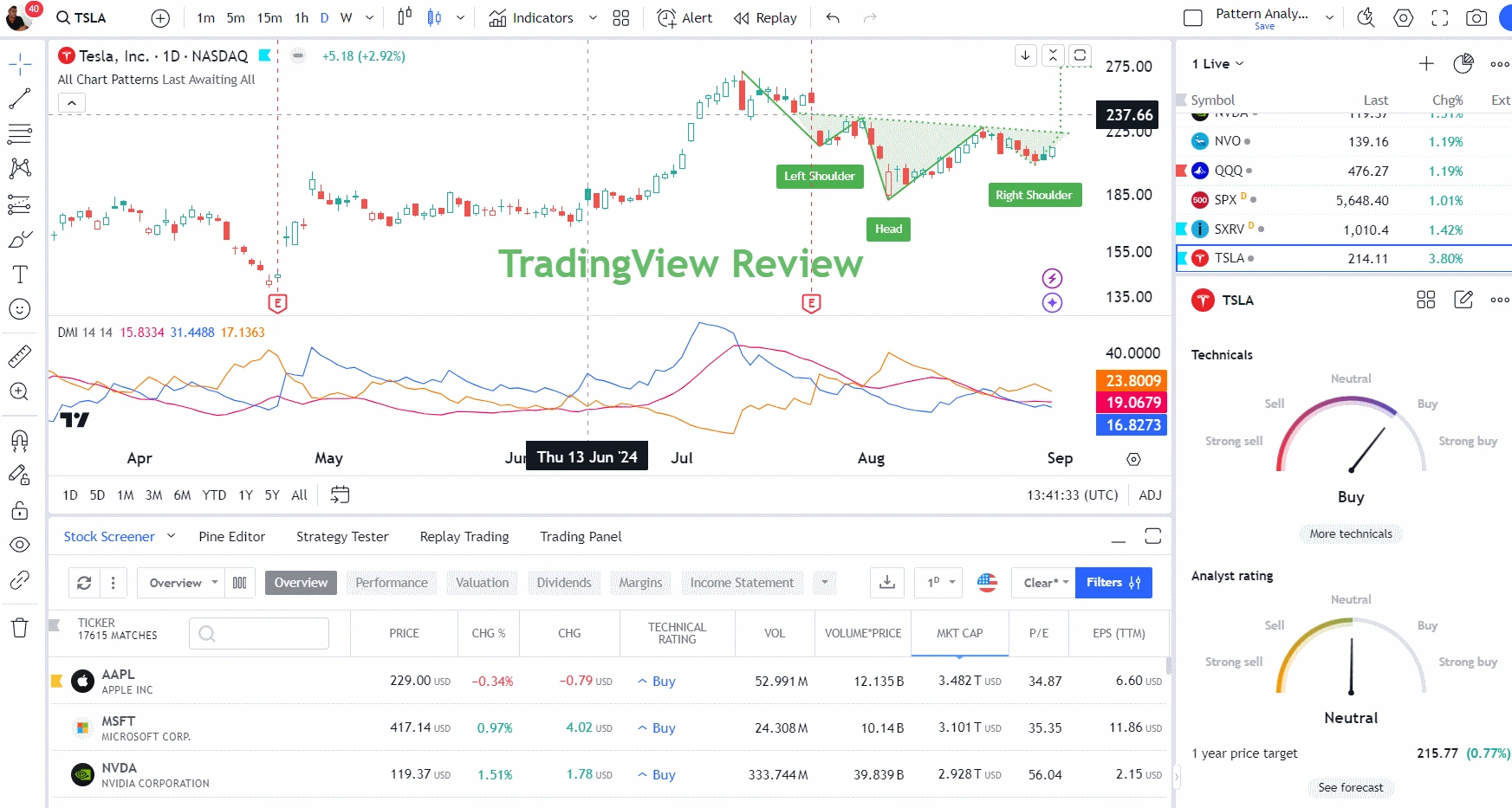Open the Overview screener dropdown
This screenshot has height=808, width=1512.
[179, 583]
